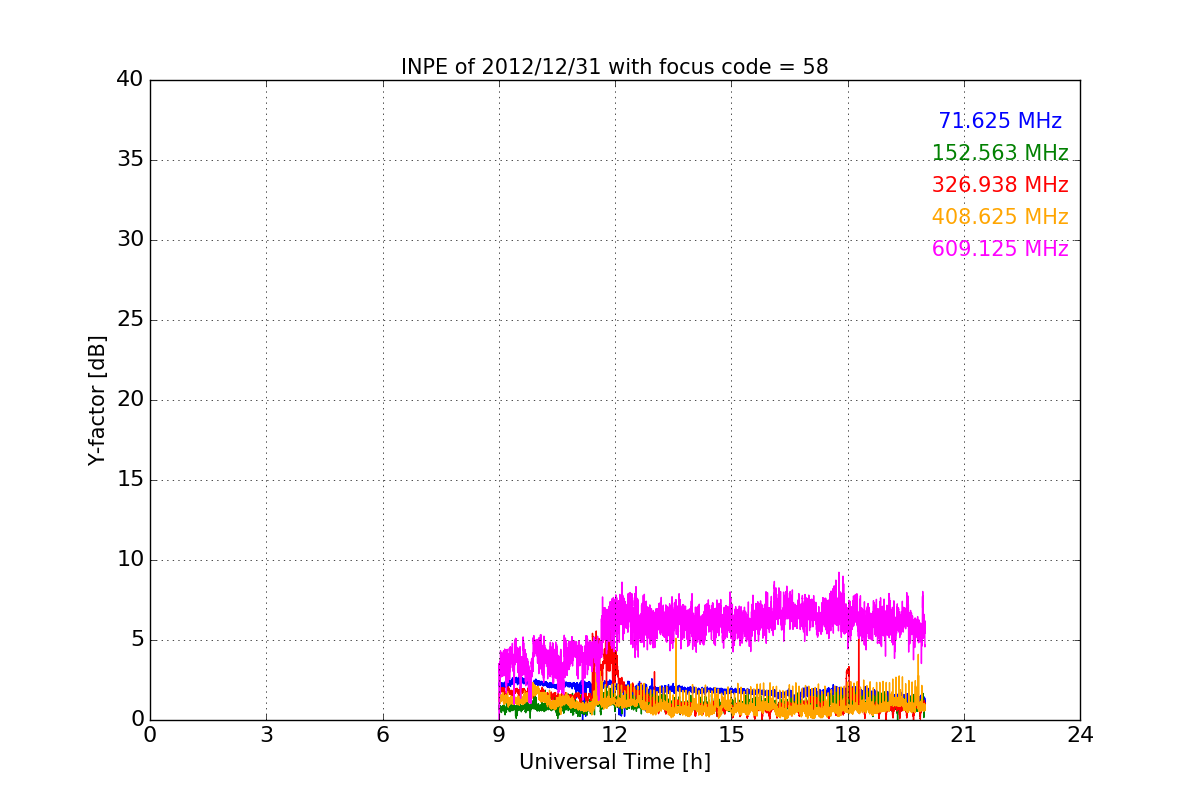Click the x-axis tick label 12
1200x800 pixels.
[x=615, y=735]
